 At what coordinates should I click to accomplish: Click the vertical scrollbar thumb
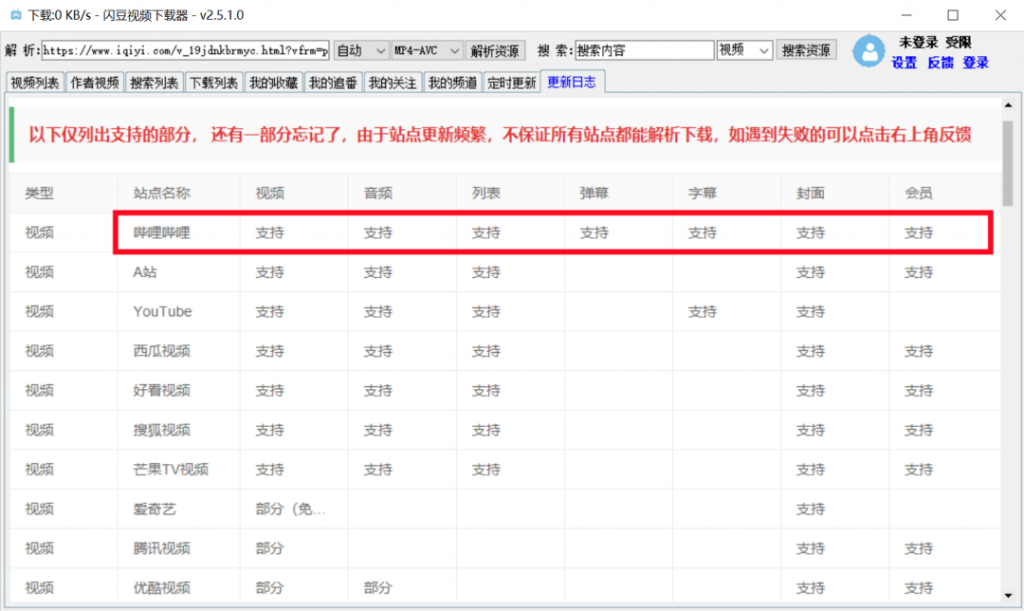[x=1008, y=163]
